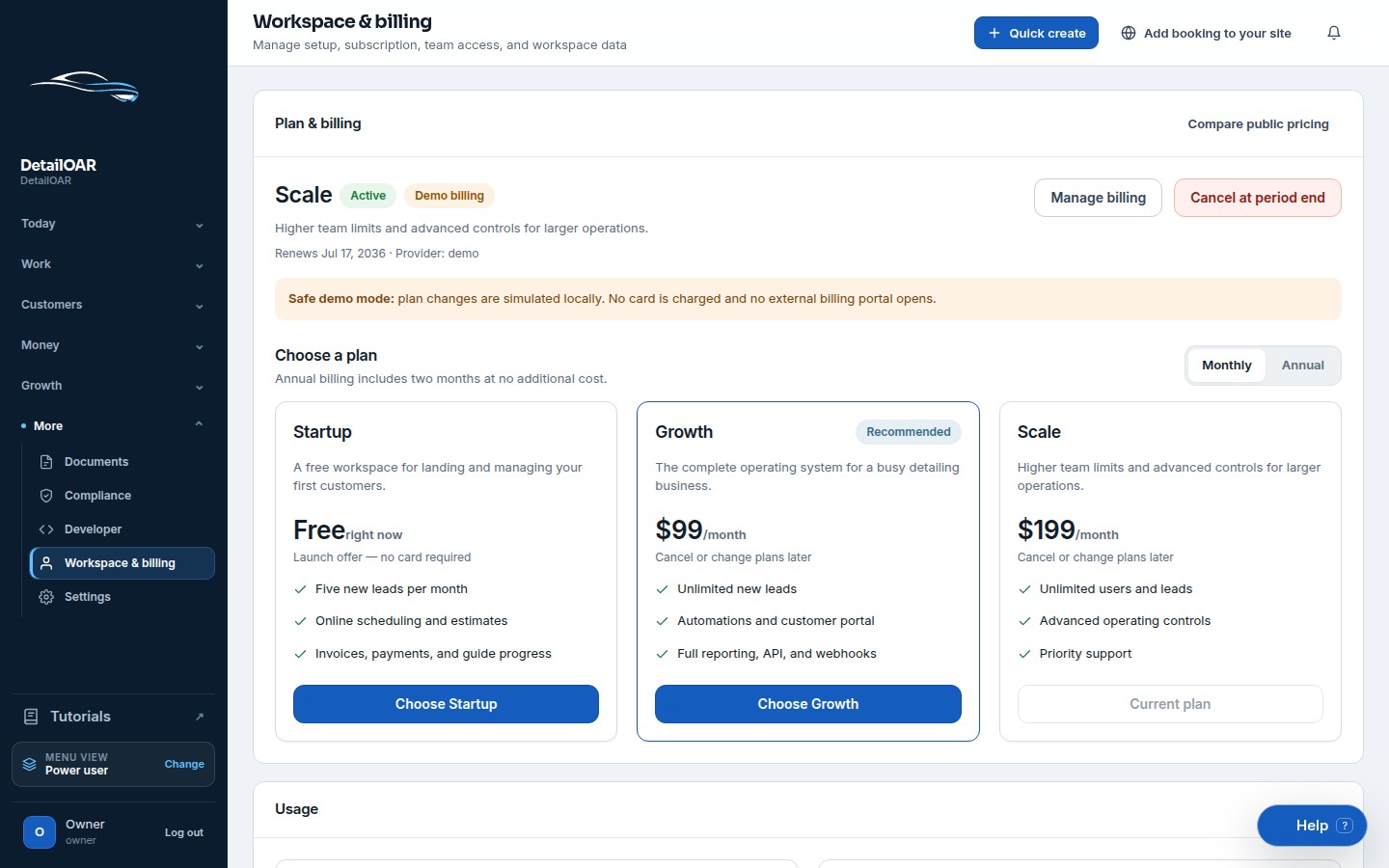
Task: Open Tutorials from the sidebar
Action: coord(113,717)
